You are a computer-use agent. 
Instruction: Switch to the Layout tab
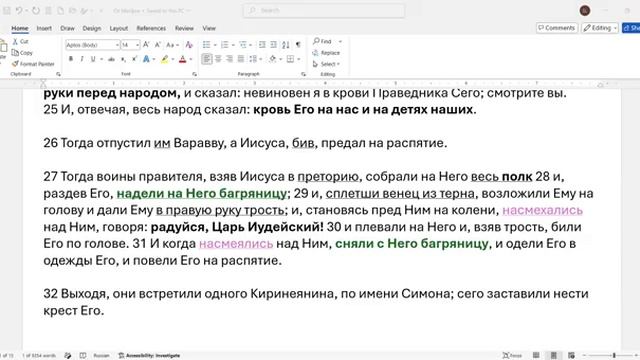pyautogui.click(x=119, y=28)
